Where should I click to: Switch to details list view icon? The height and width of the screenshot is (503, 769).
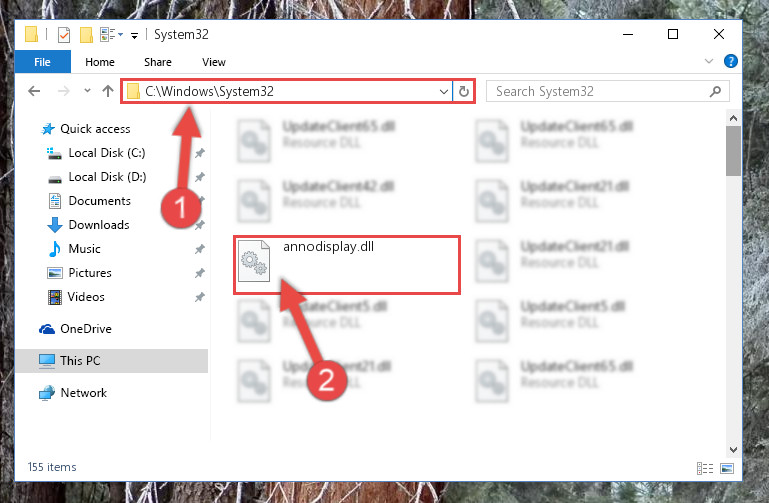tap(705, 468)
